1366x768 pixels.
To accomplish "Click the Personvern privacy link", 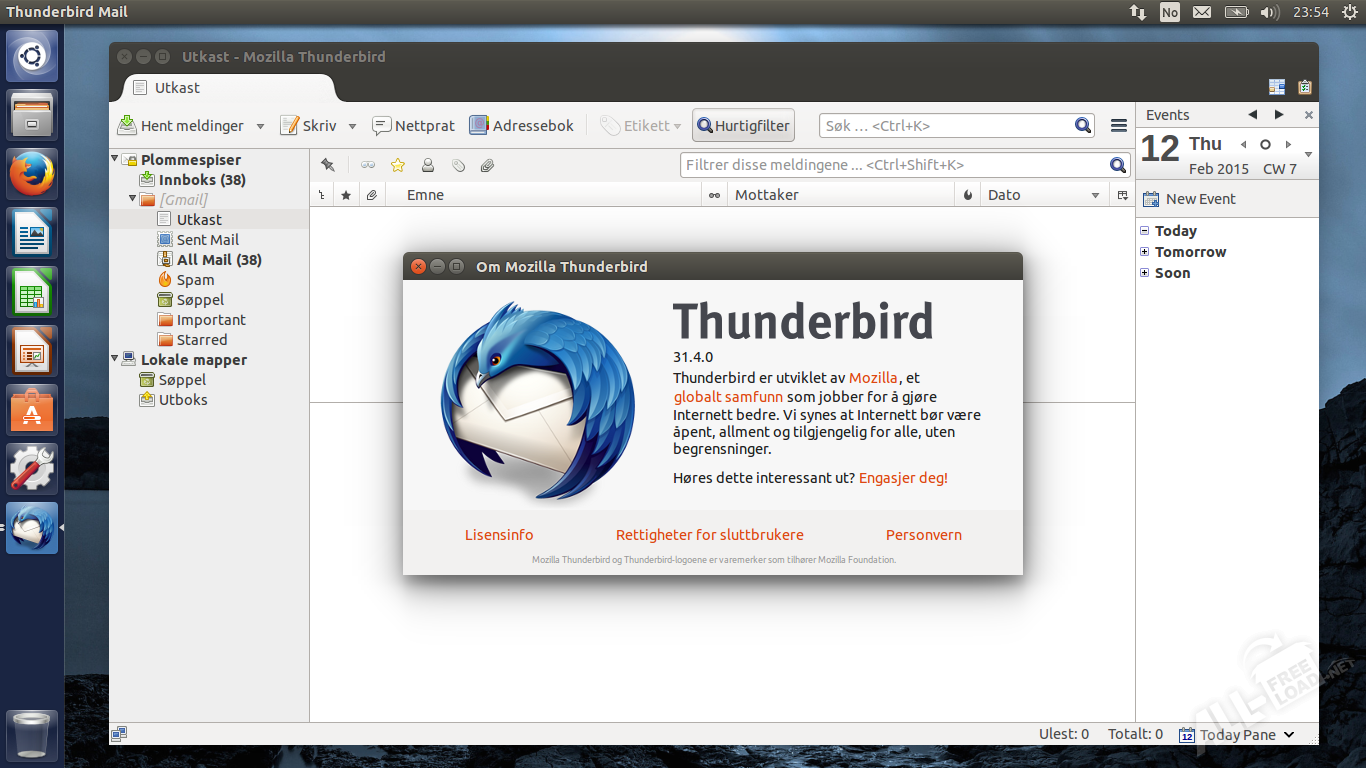I will [923, 535].
